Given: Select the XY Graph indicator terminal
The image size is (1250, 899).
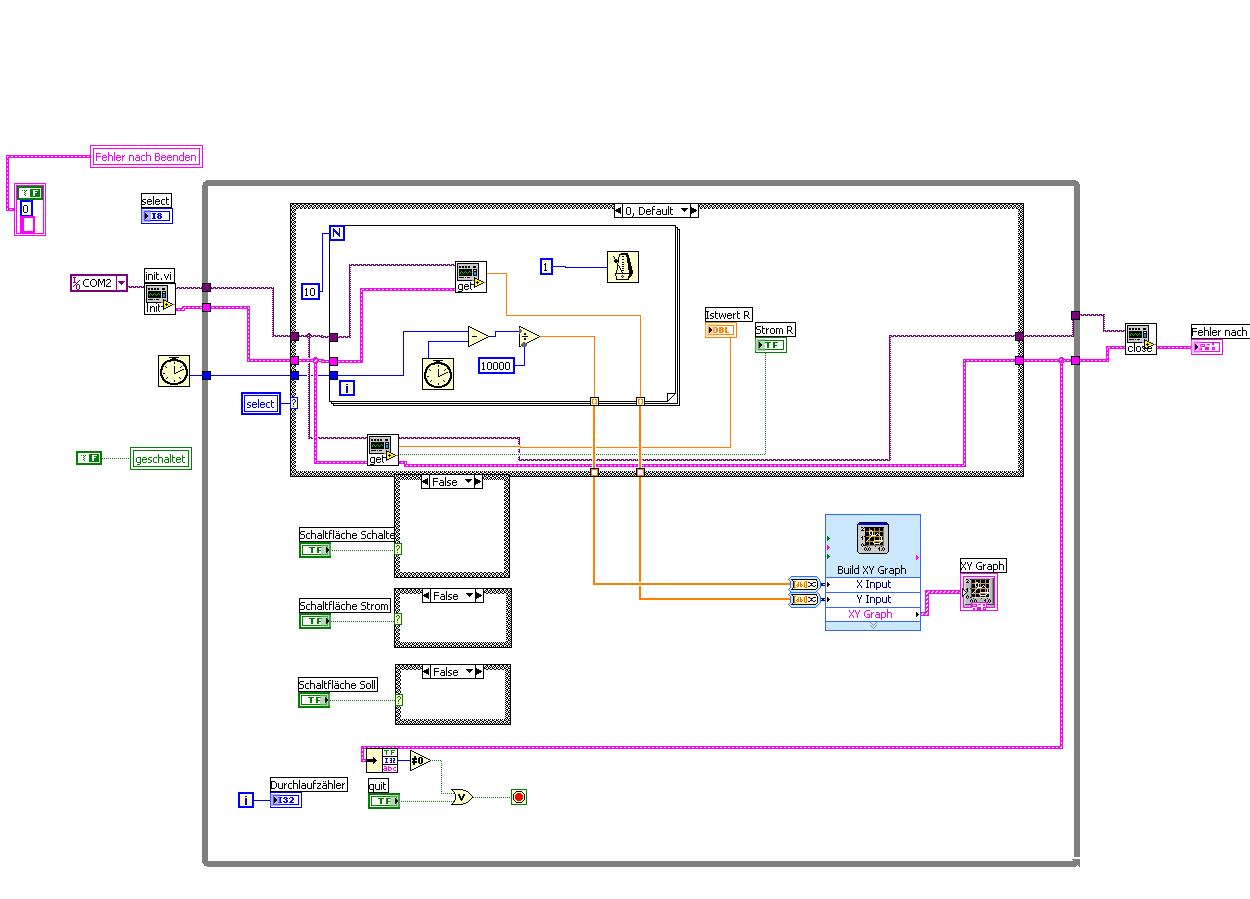Looking at the screenshot, I should pos(978,593).
